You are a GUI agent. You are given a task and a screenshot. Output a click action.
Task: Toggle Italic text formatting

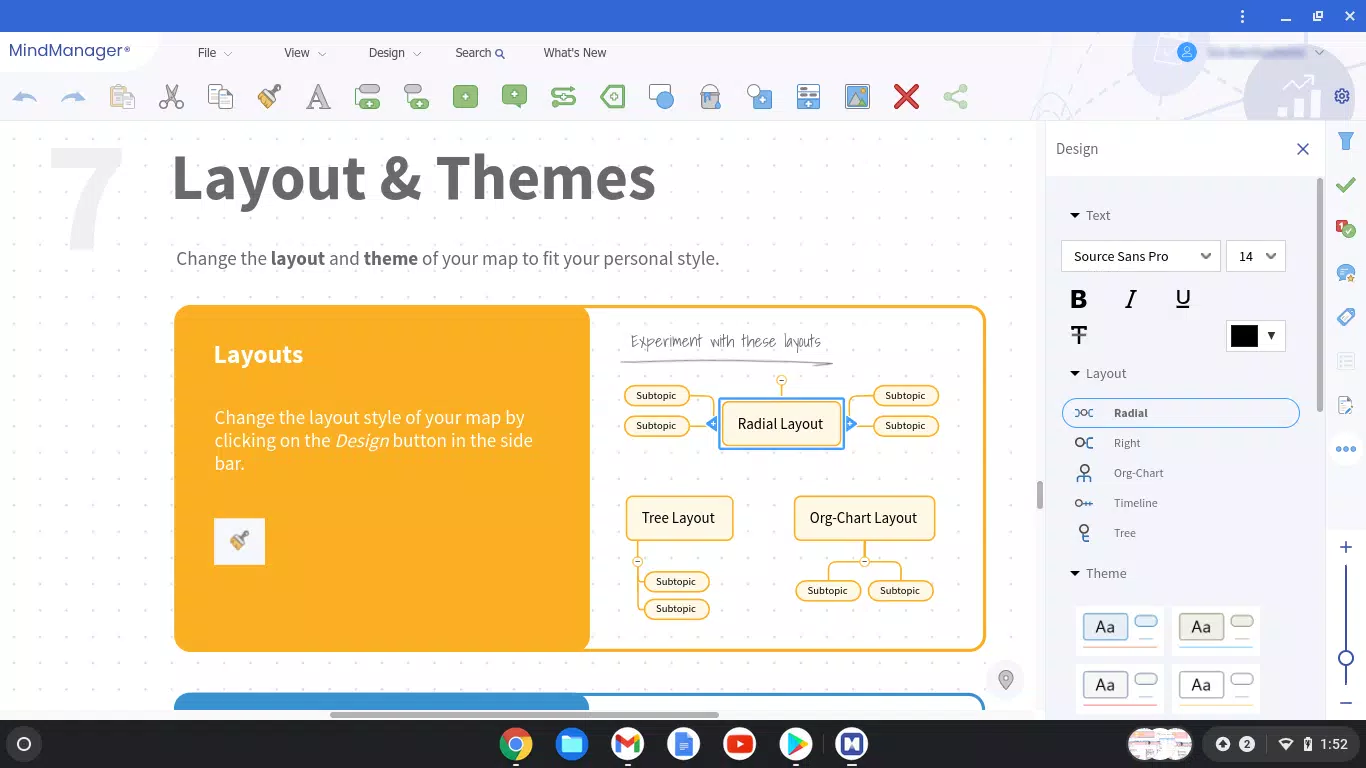pyautogui.click(x=1131, y=299)
